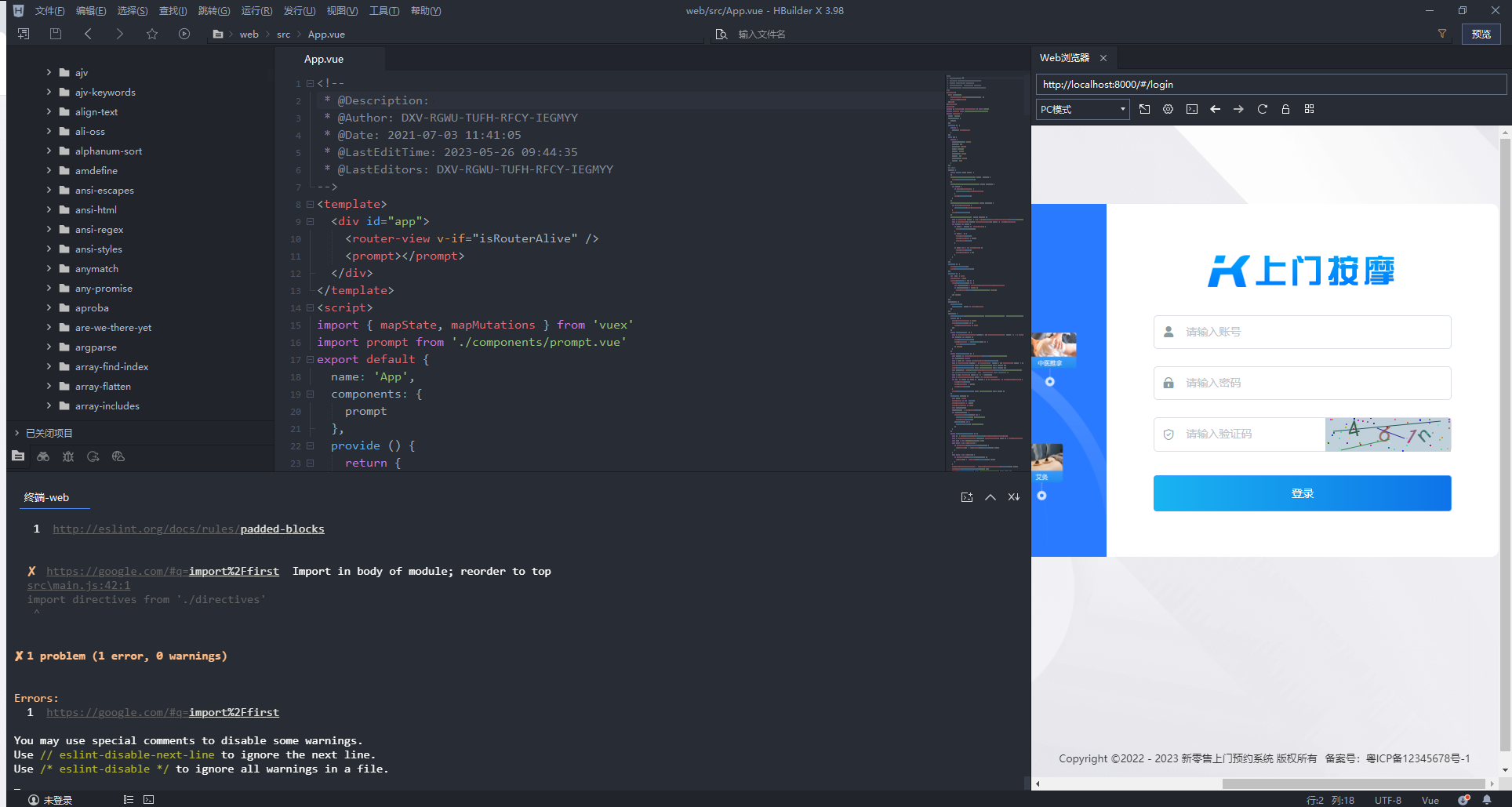Click the save file icon
The height and width of the screenshot is (807, 1512).
pos(56,34)
